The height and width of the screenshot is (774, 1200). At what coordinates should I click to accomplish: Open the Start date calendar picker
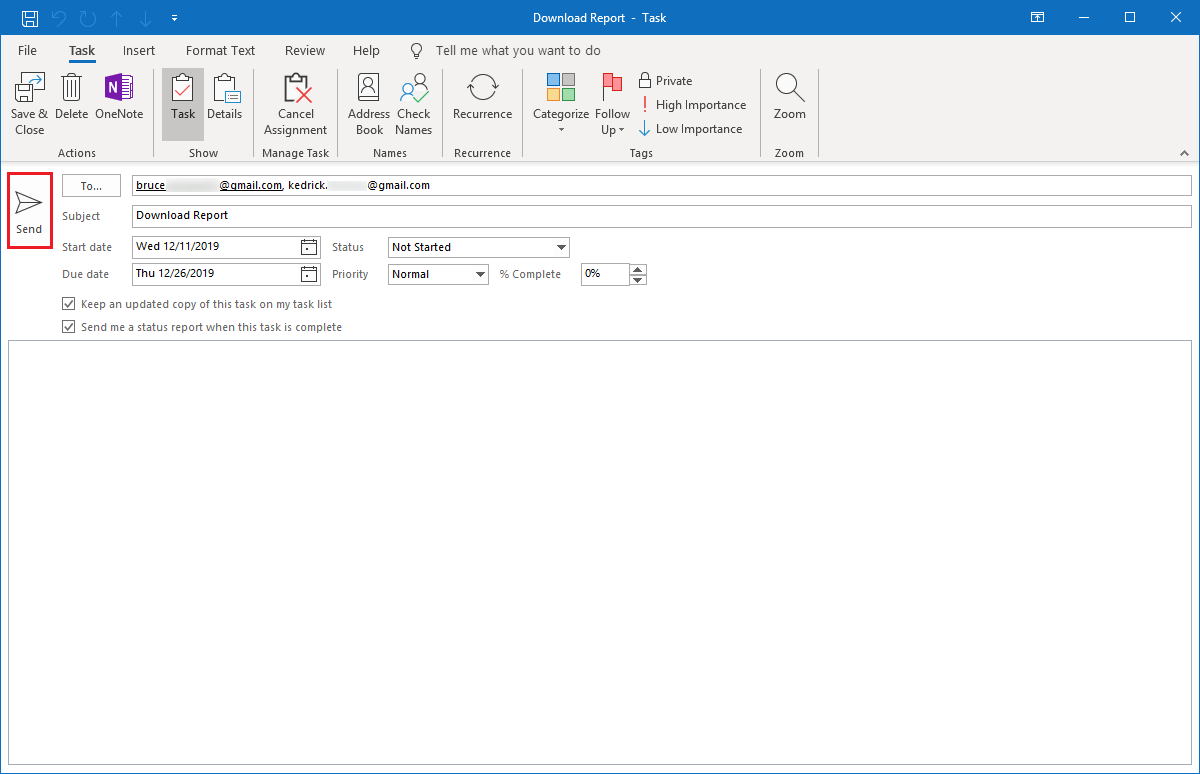point(310,247)
